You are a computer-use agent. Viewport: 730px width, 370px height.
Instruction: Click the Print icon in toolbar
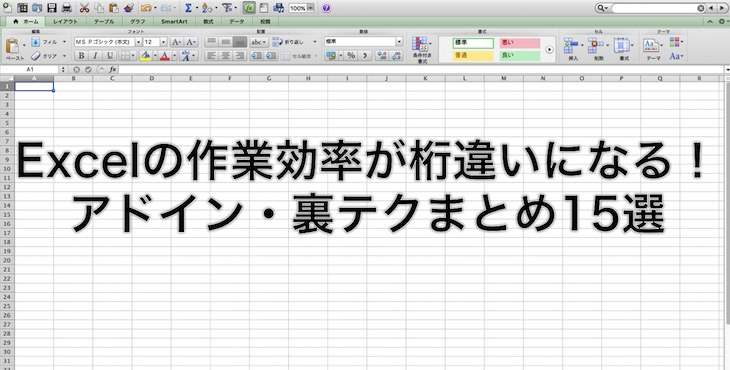[x=67, y=7]
